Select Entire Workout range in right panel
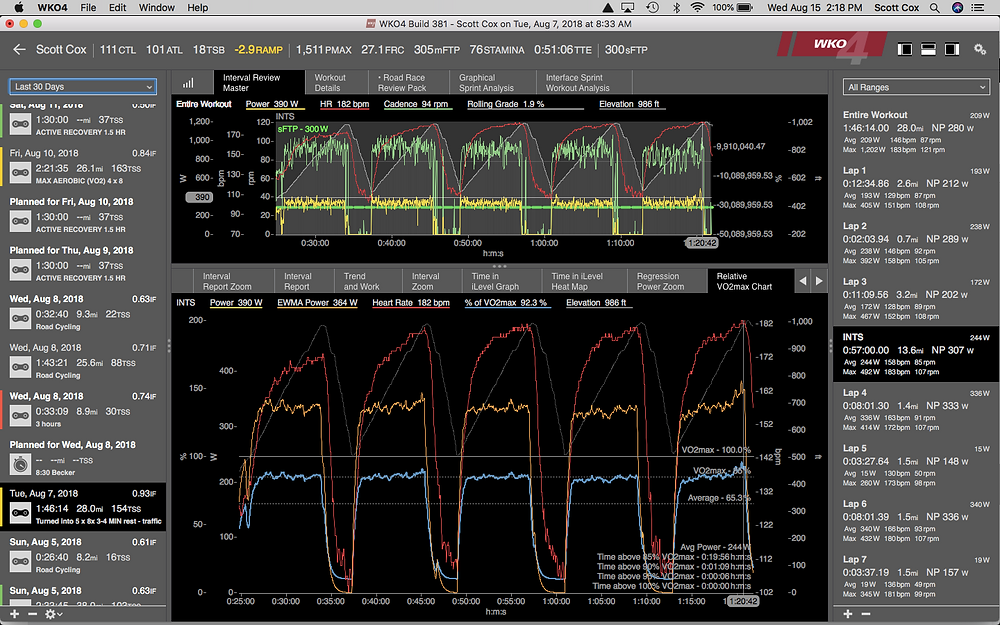Image resolution: width=1000 pixels, height=625 pixels. pyautogui.click(x=916, y=132)
